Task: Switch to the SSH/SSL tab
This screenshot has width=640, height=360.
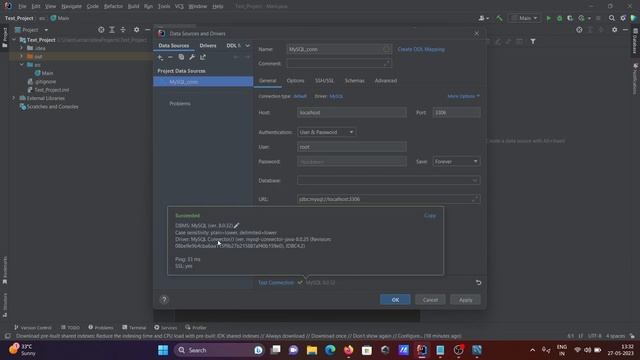Action: point(324,81)
